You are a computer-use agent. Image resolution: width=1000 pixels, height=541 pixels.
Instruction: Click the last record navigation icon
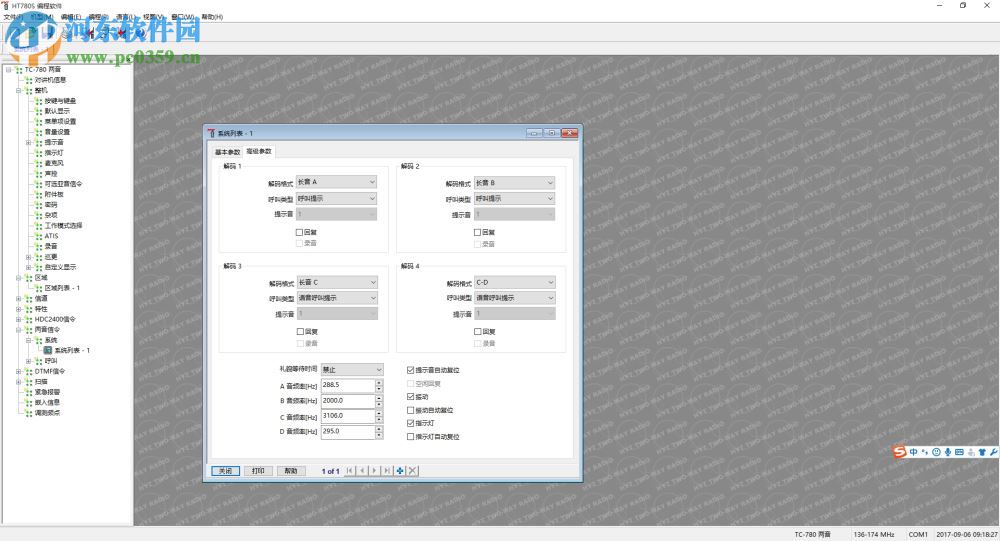pyautogui.click(x=387, y=471)
